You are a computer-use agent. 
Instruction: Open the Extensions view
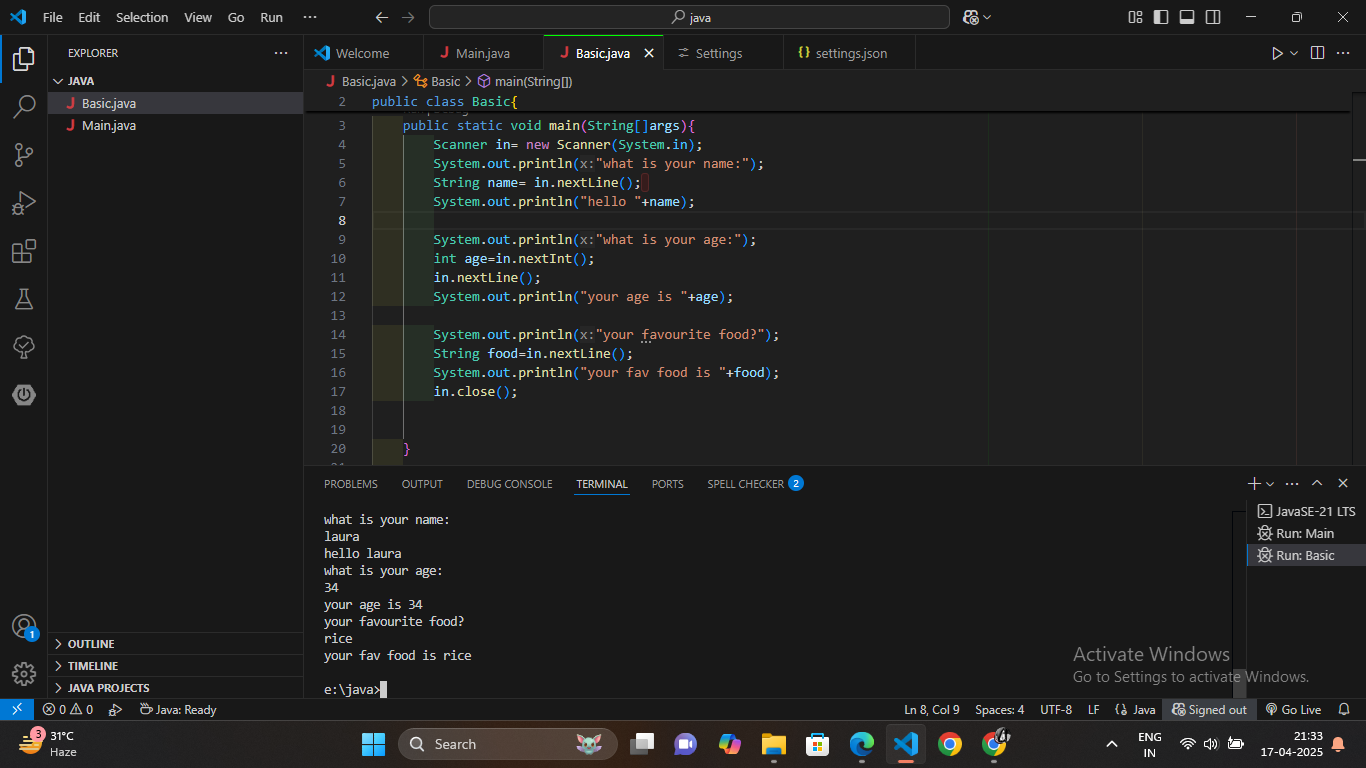point(24,251)
